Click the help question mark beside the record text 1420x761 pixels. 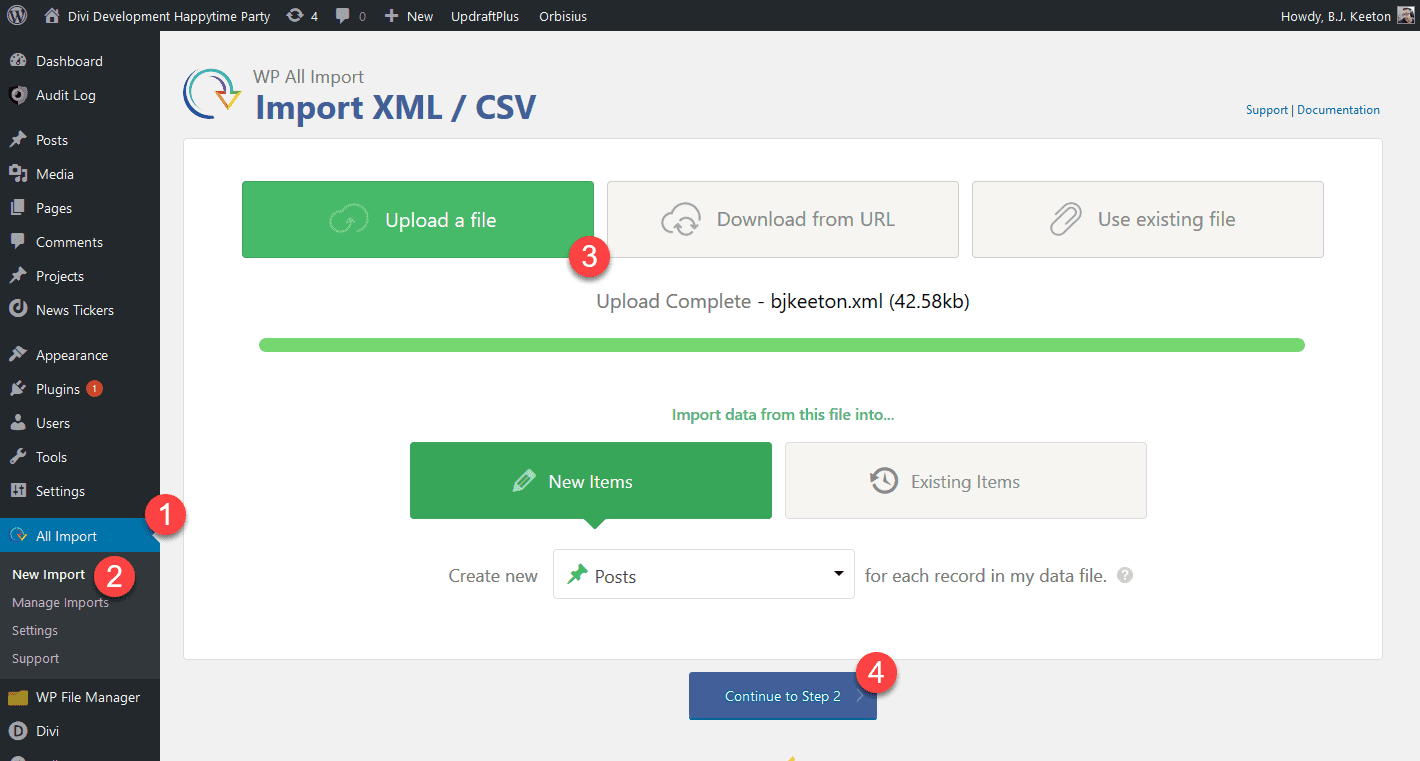[1124, 575]
